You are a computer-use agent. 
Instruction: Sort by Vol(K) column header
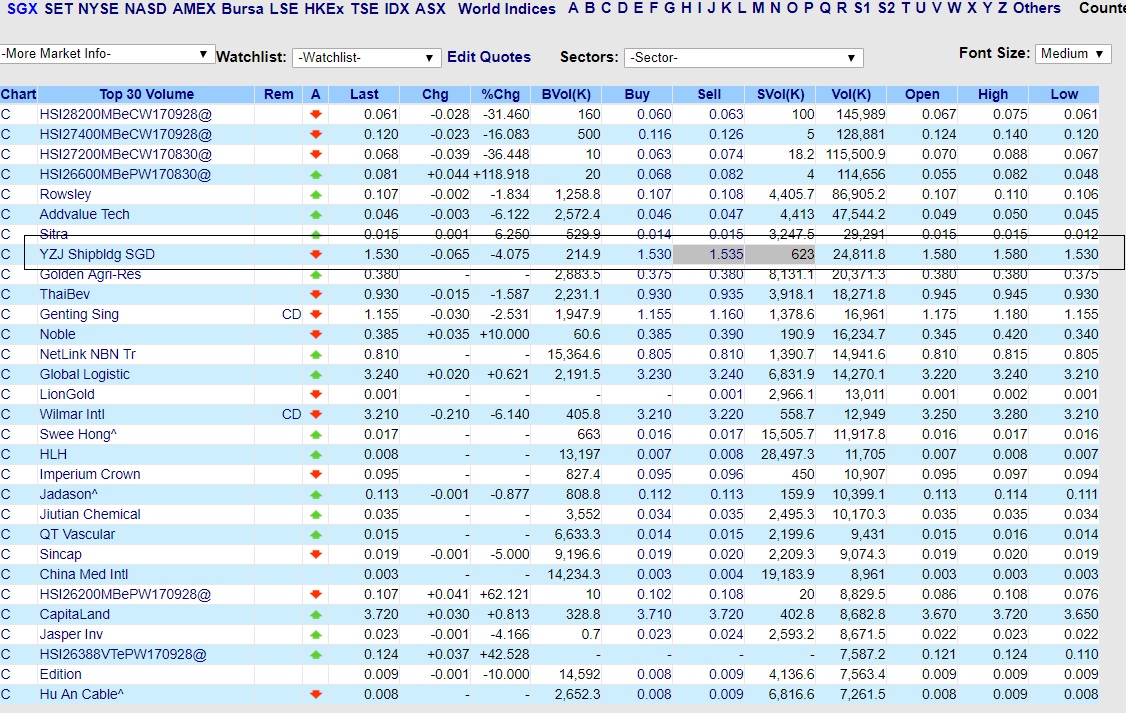coord(851,94)
